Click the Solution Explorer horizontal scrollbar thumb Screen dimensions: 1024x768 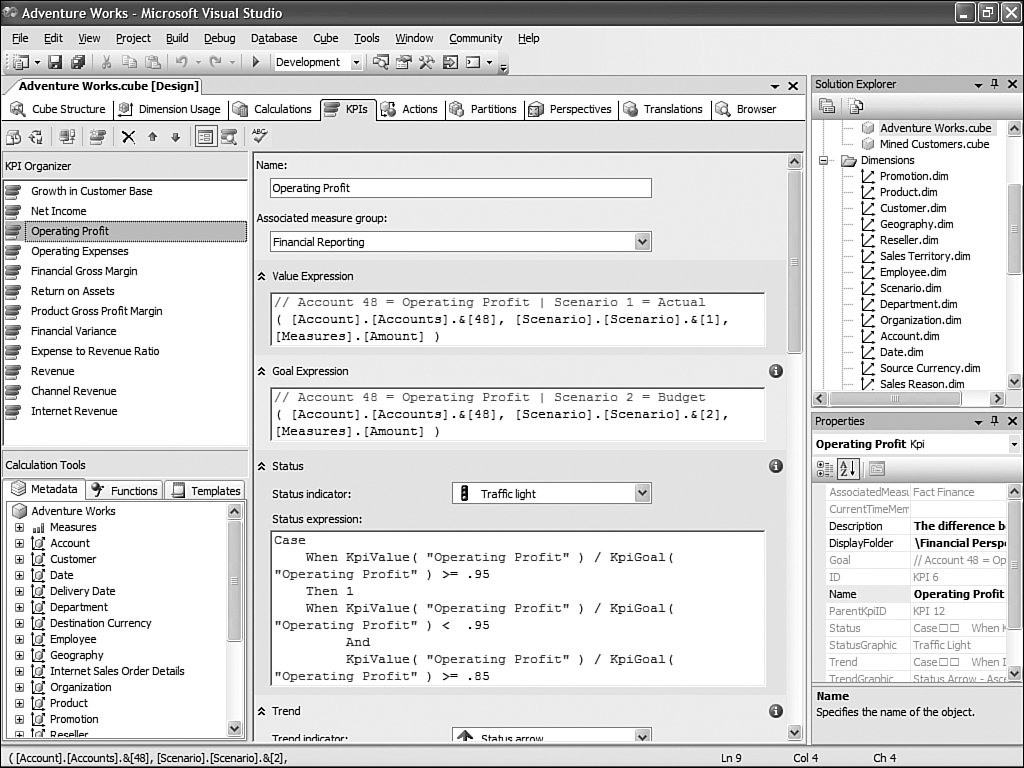click(x=895, y=398)
